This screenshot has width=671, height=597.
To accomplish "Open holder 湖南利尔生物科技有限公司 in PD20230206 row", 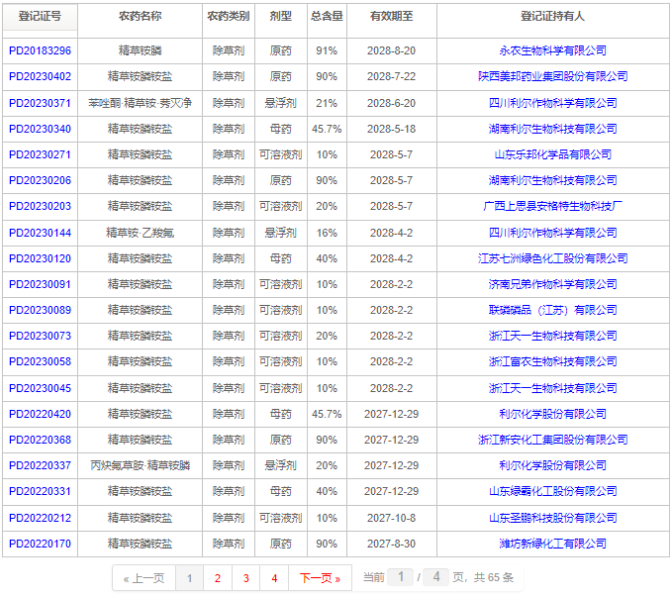I will pyautogui.click(x=553, y=180).
